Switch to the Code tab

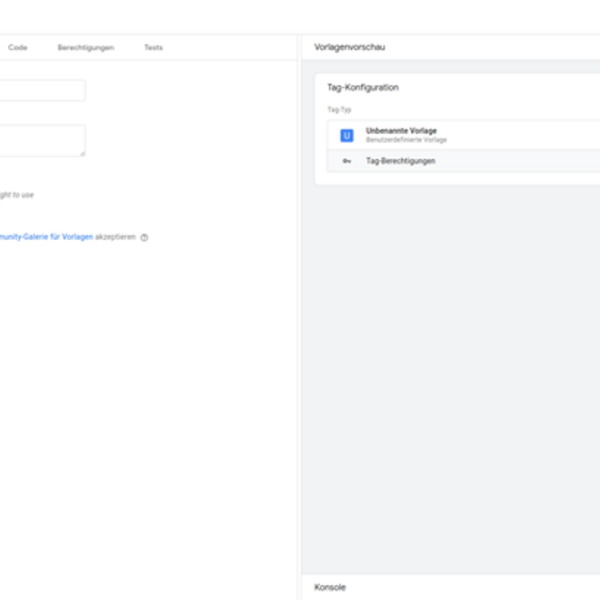[x=18, y=47]
